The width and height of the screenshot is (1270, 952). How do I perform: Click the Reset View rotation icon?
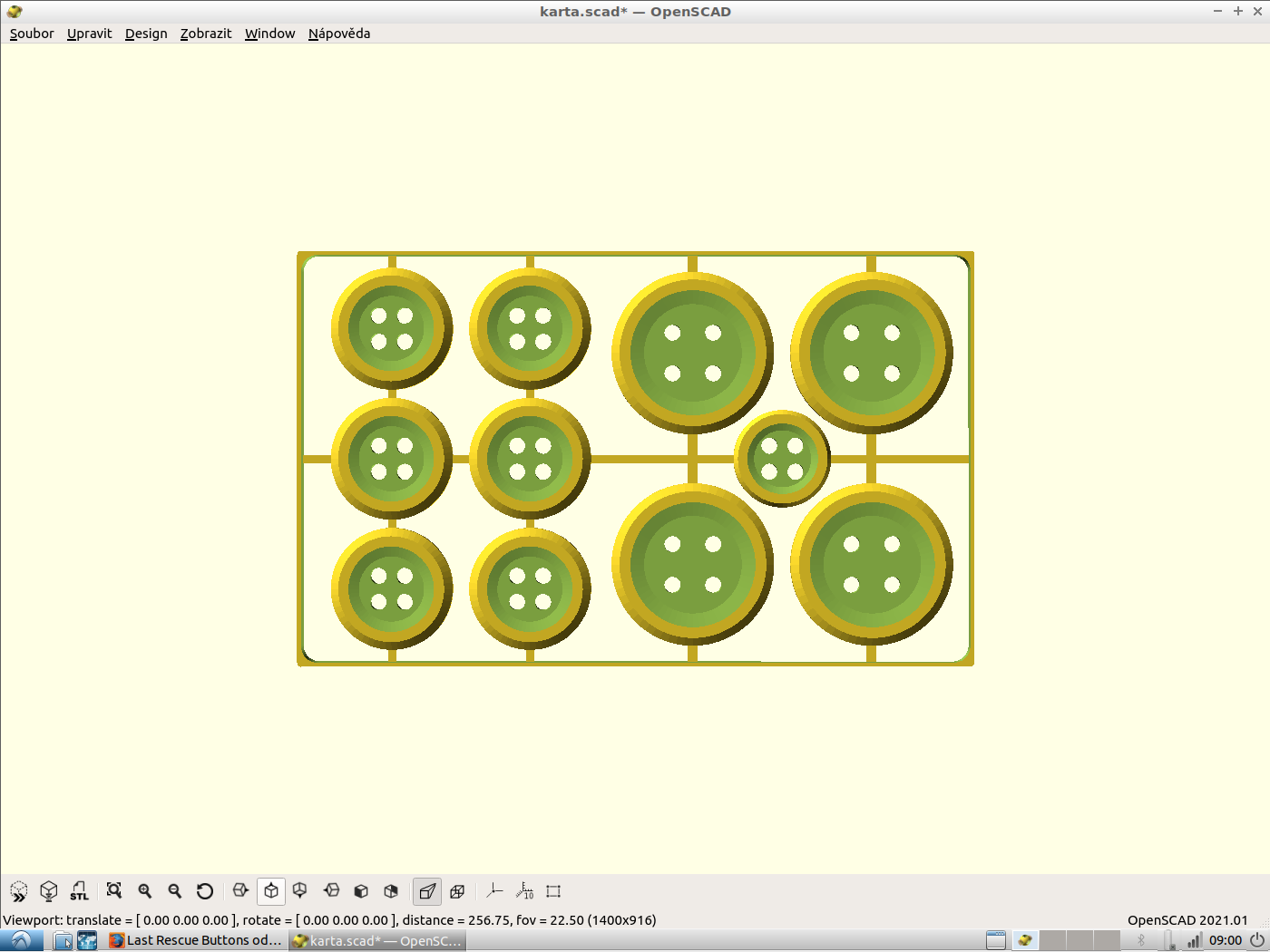point(206,891)
